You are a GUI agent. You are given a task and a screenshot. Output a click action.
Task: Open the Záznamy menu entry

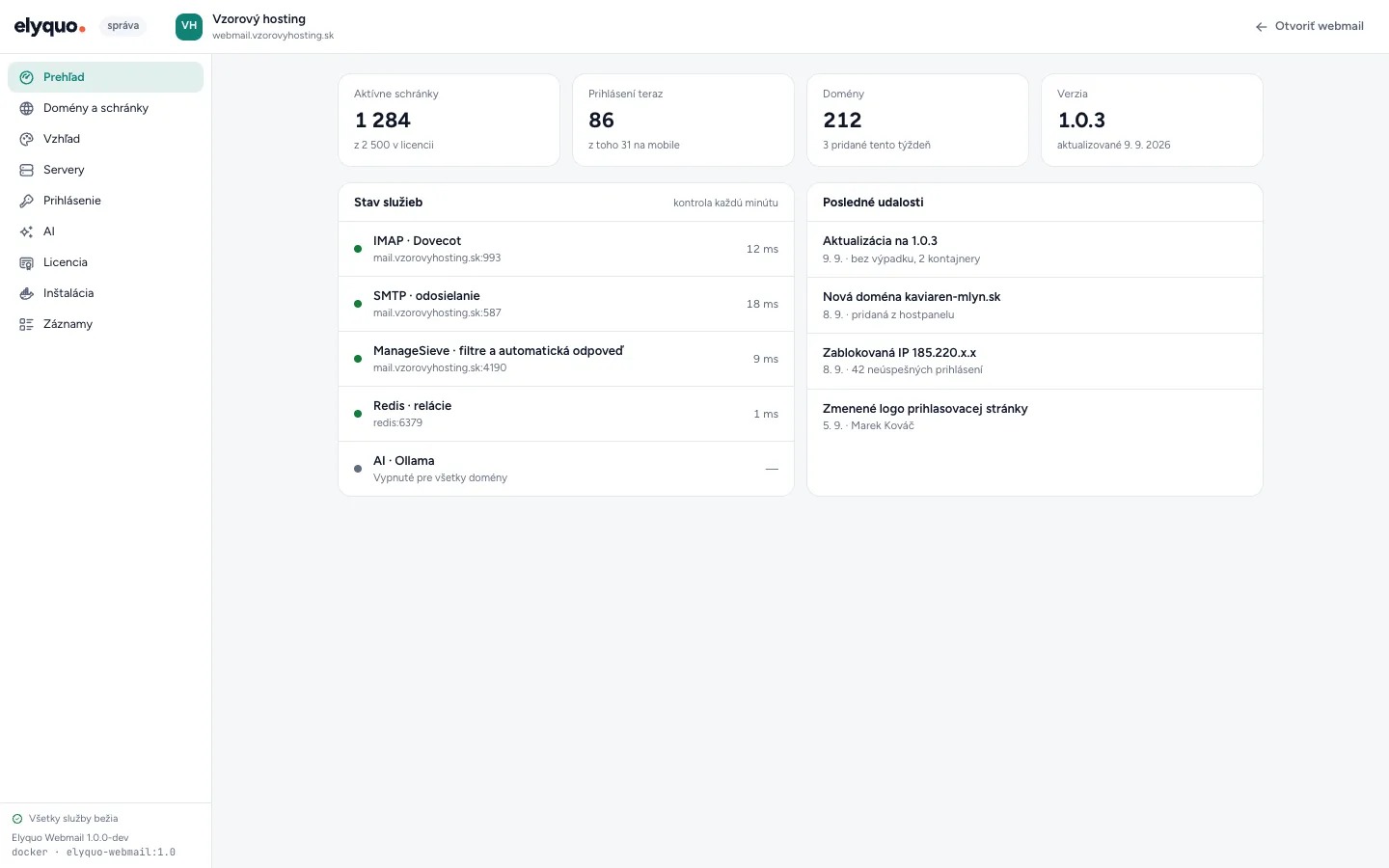coord(106,324)
